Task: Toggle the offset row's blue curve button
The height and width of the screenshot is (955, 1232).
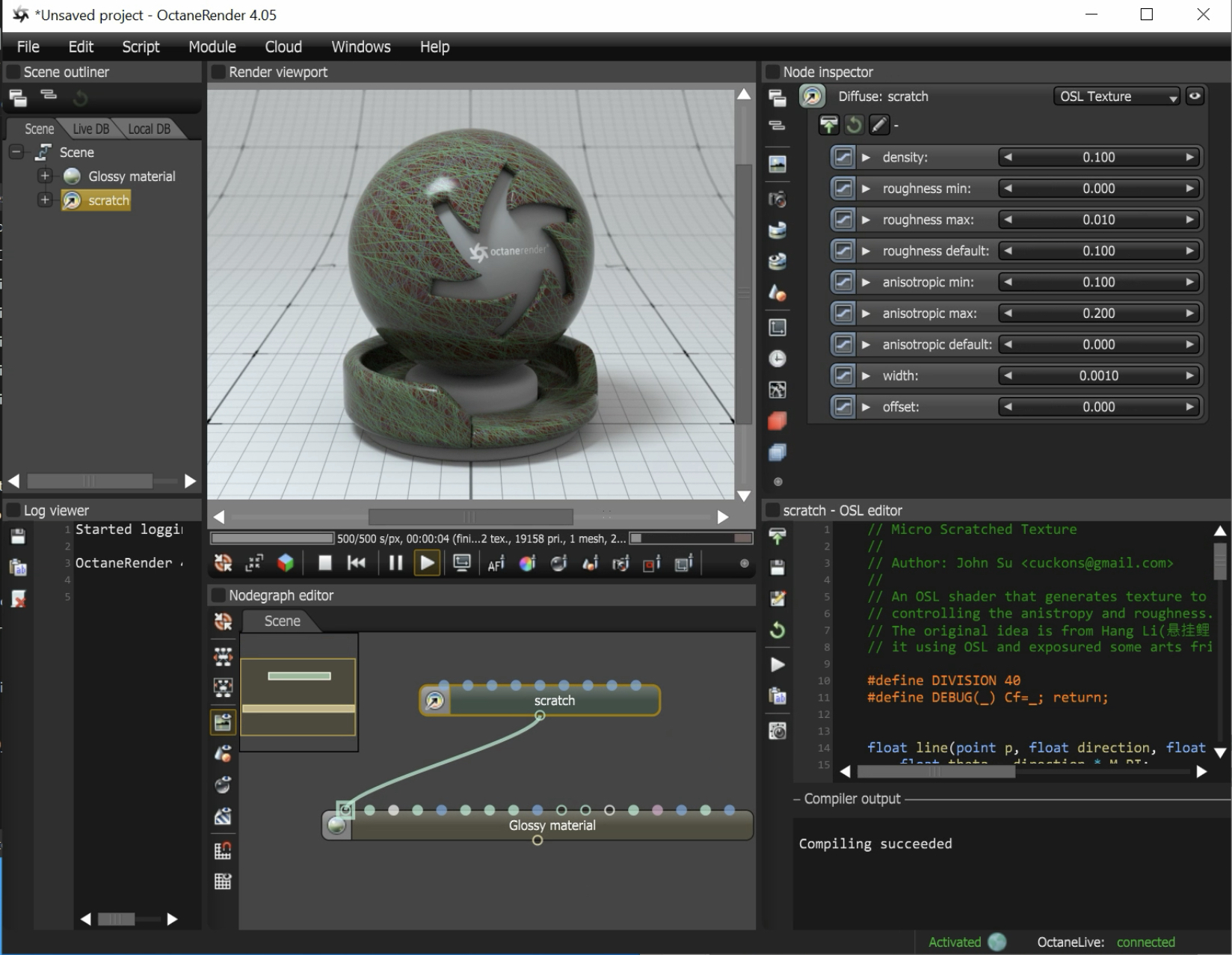Action: [x=843, y=407]
